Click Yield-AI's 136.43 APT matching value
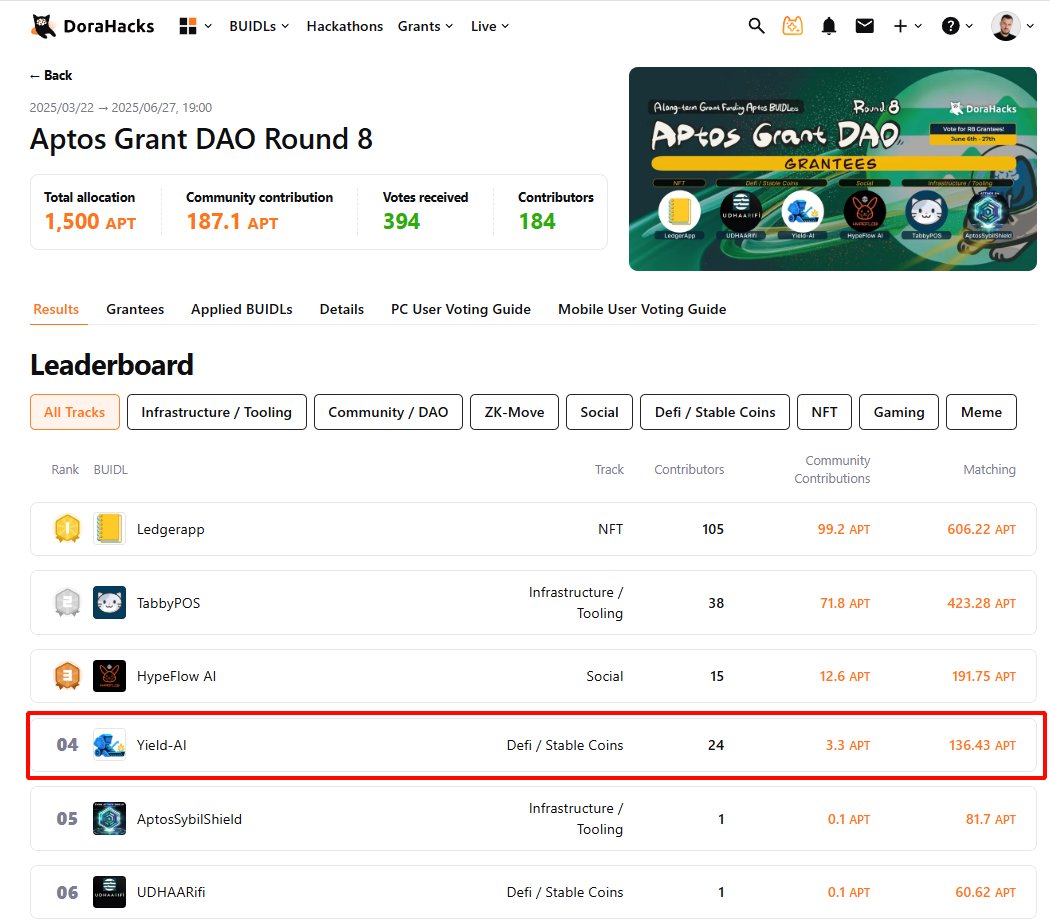This screenshot has width=1050, height=922. coord(982,745)
